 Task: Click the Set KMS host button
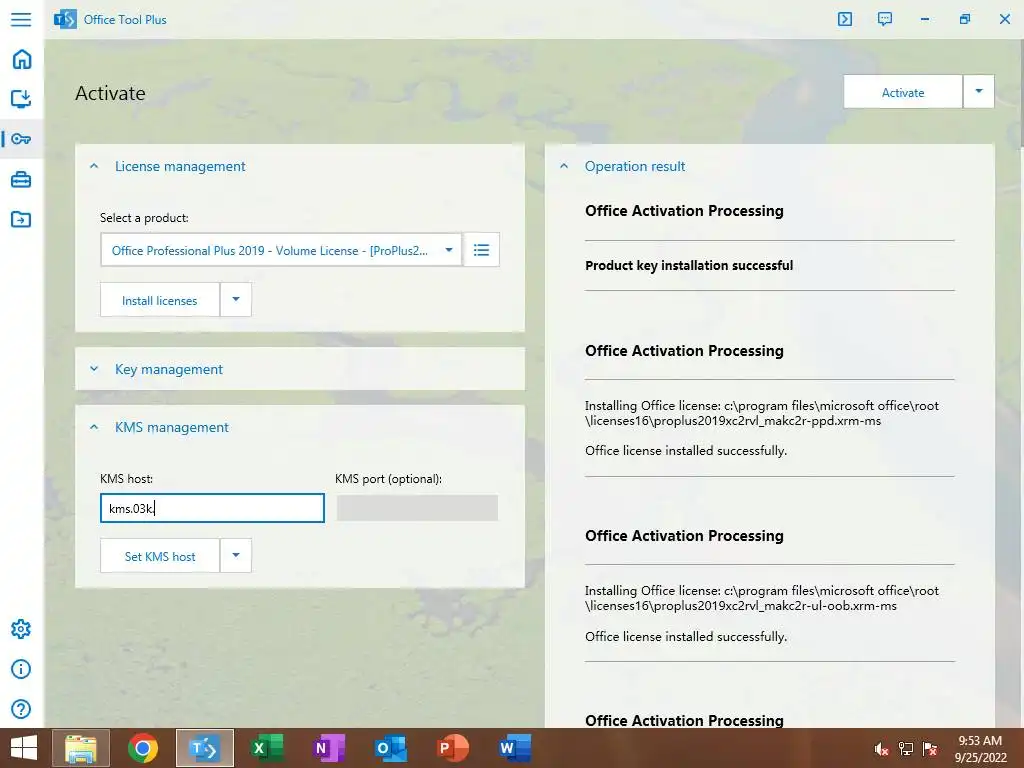159,556
